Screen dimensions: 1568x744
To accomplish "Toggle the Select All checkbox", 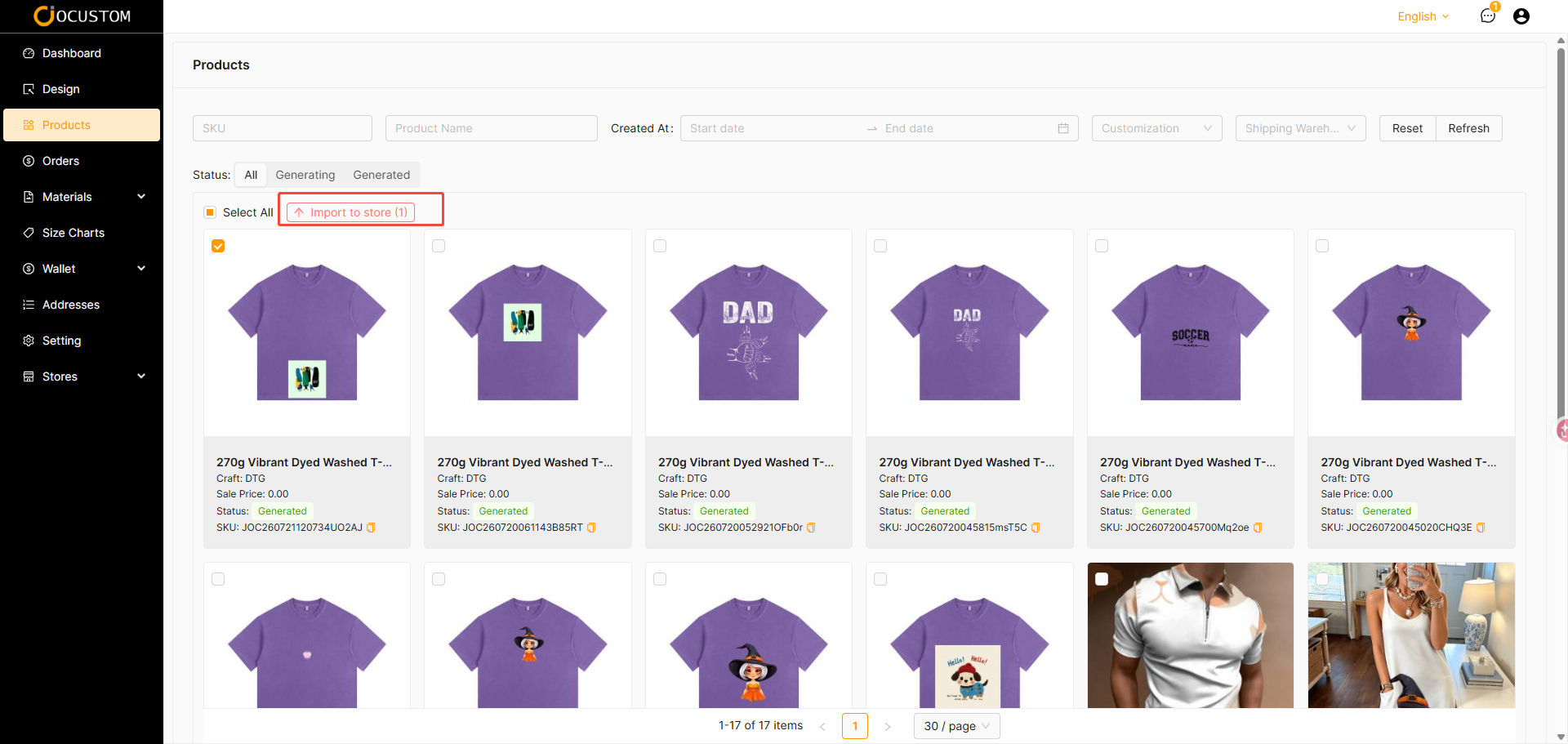I will [x=210, y=212].
